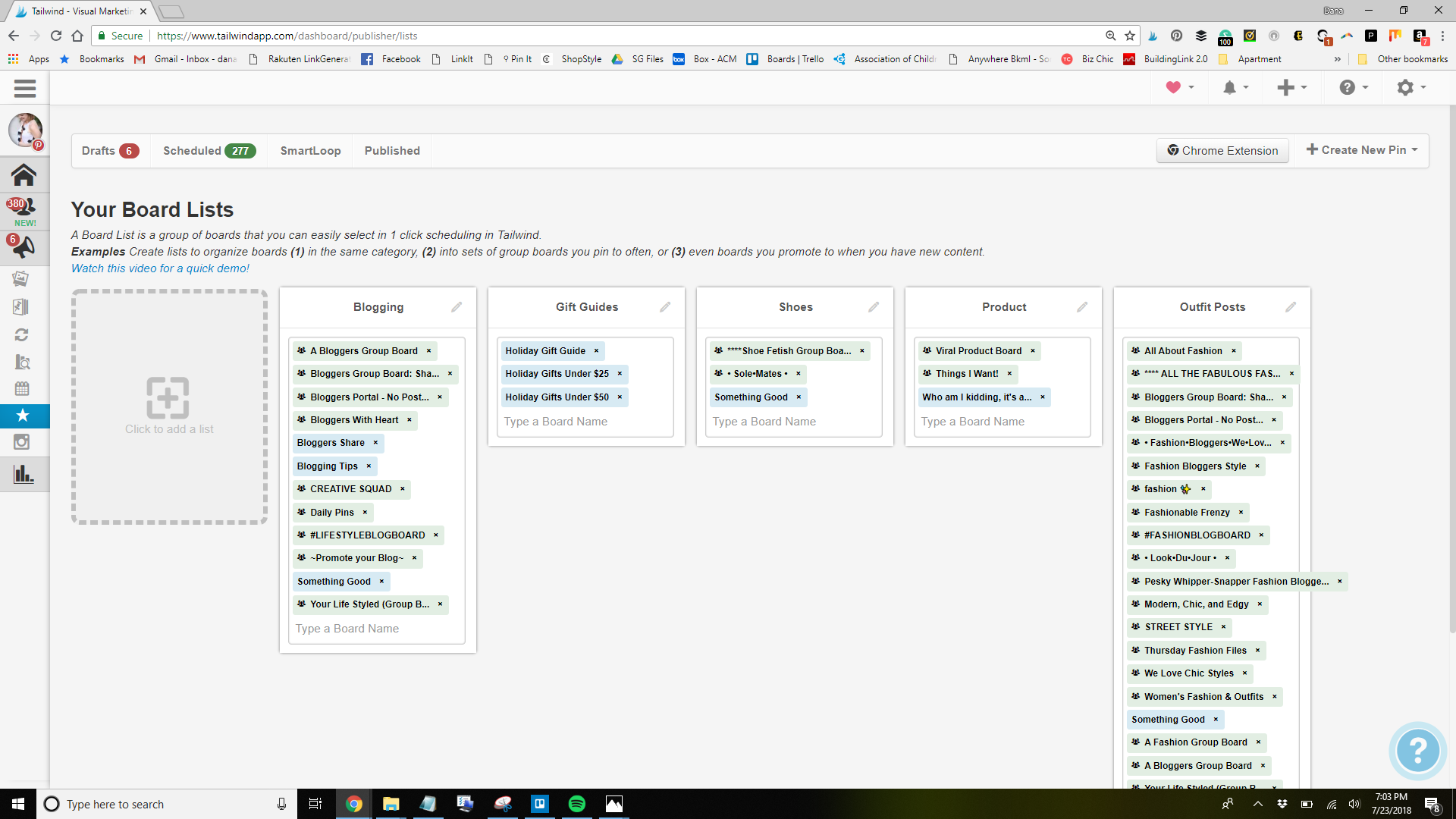Open File Explorer from the taskbar

coord(391,804)
